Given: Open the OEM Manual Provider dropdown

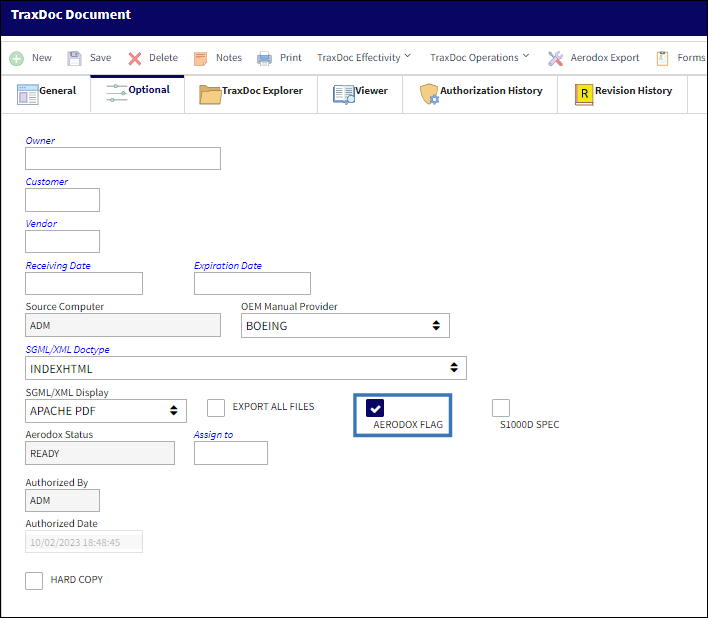Looking at the screenshot, I should (x=345, y=325).
